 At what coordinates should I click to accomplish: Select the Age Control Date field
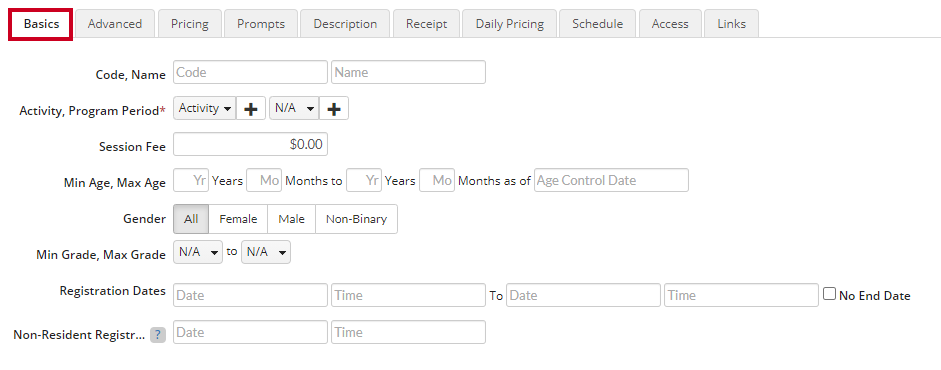pos(612,180)
